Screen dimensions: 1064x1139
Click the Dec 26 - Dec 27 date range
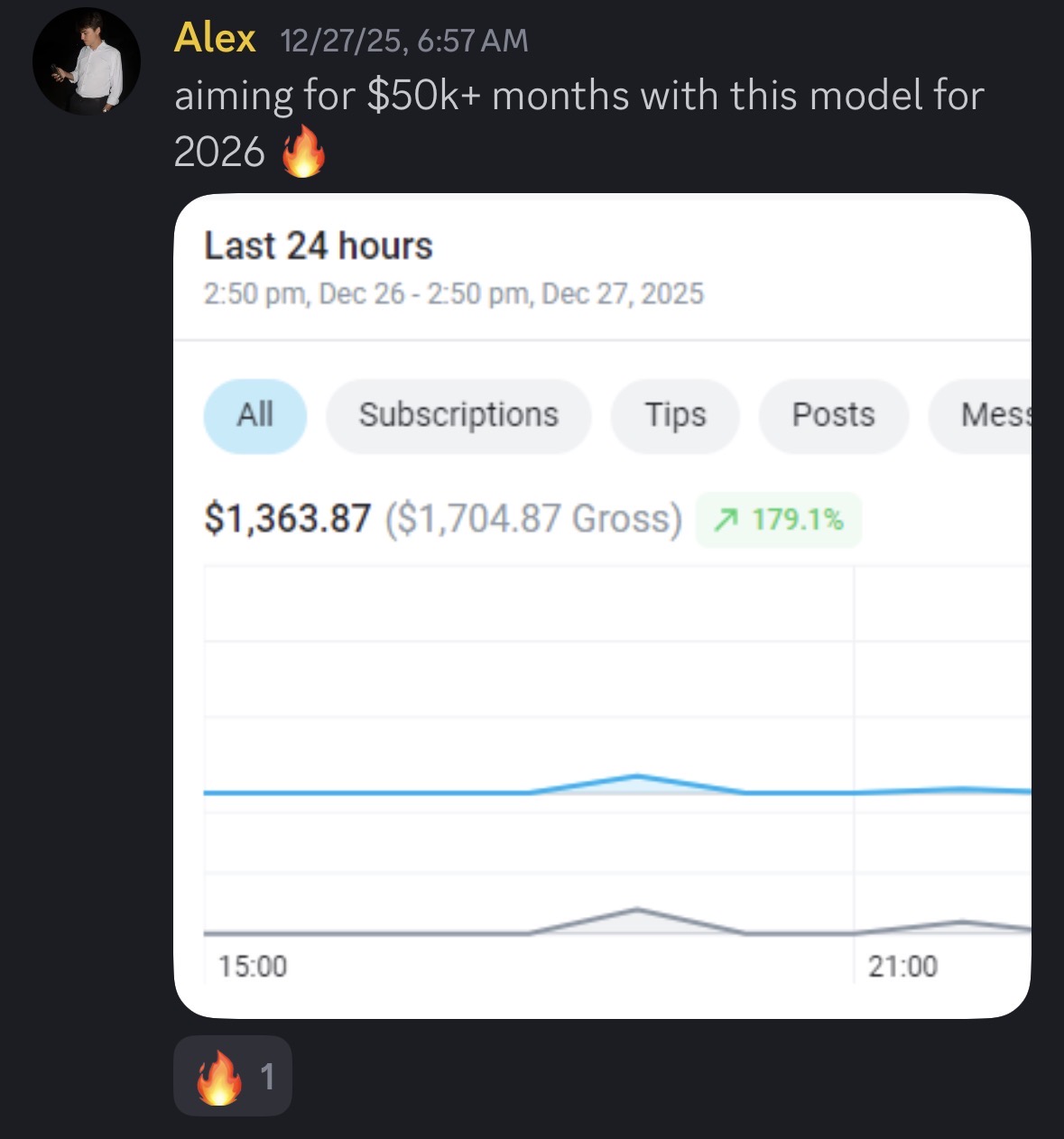coord(453,294)
